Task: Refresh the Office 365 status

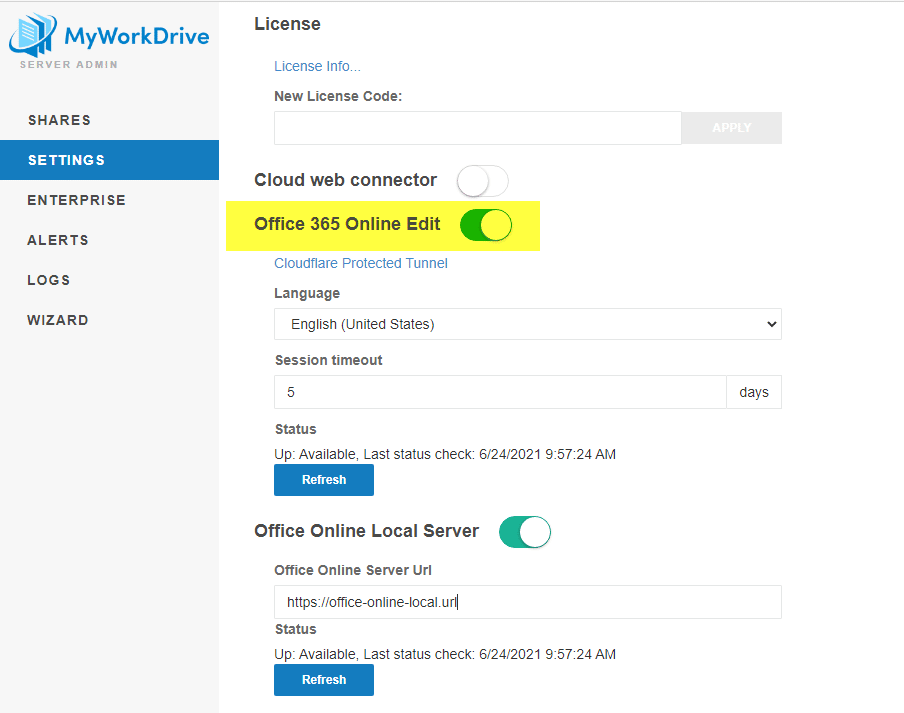Action: 324,480
